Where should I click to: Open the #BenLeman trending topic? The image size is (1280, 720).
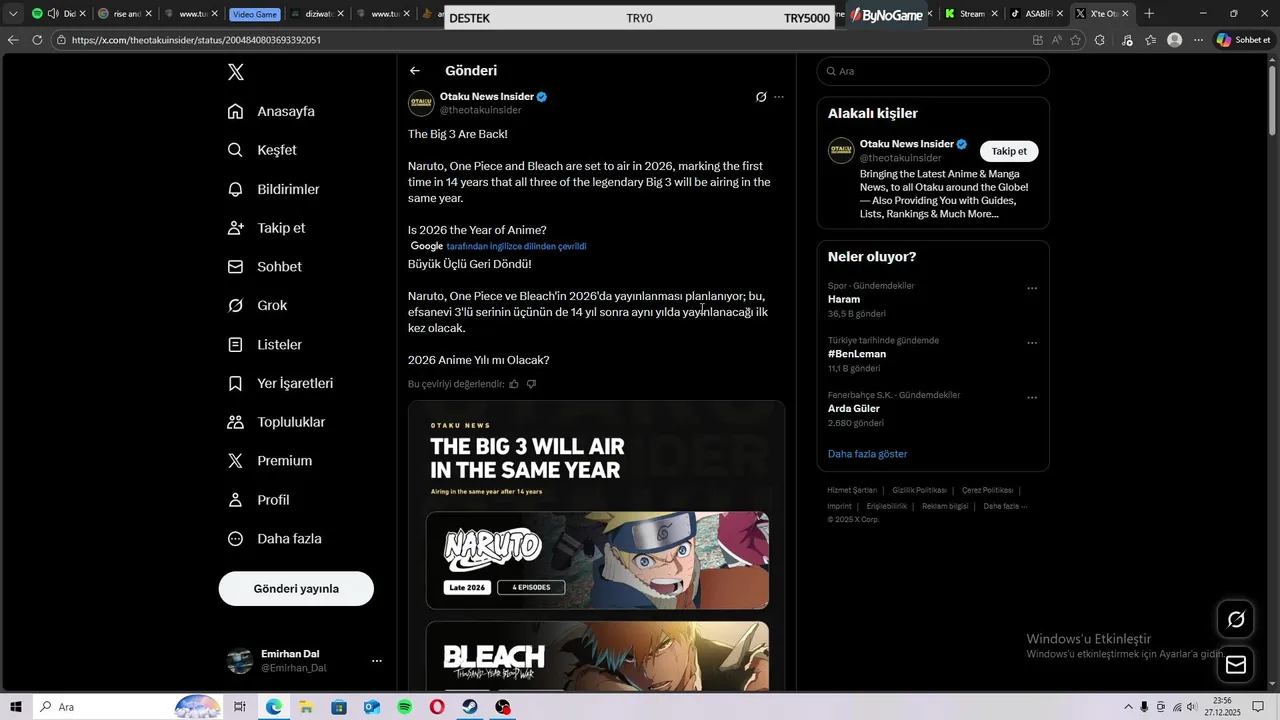[857, 354]
